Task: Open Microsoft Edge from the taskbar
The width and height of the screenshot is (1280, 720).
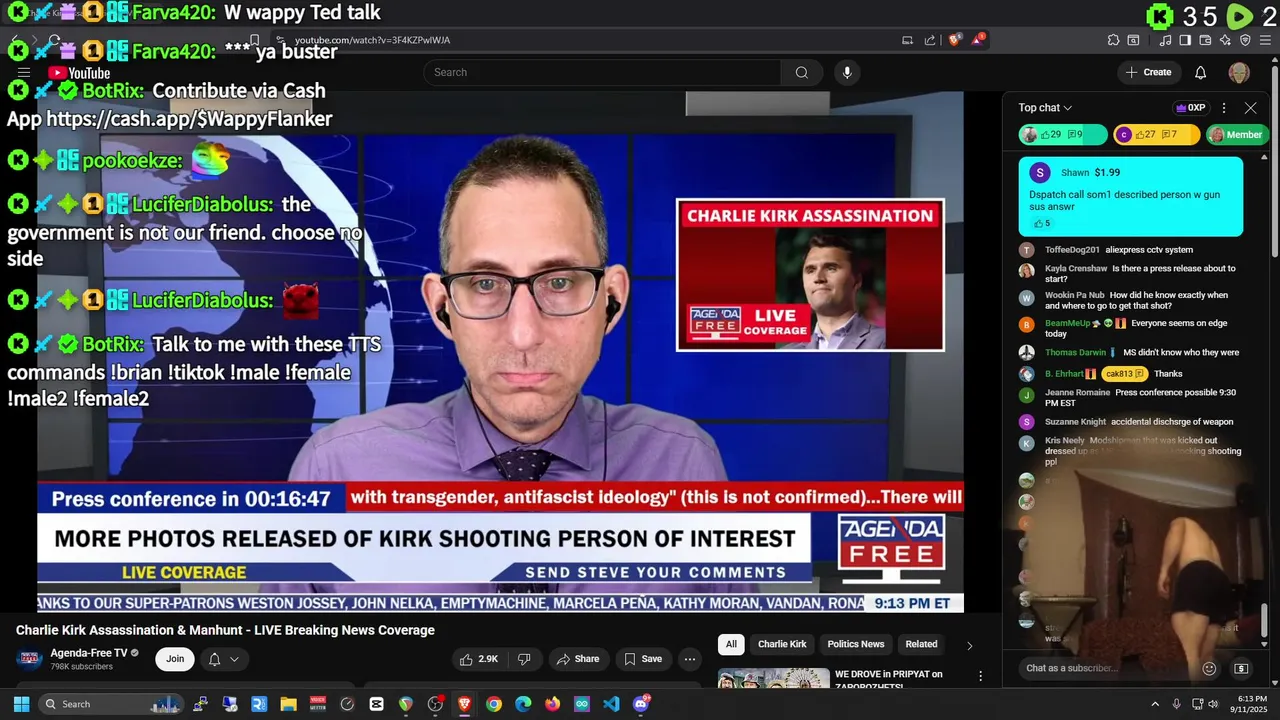Action: 523,704
